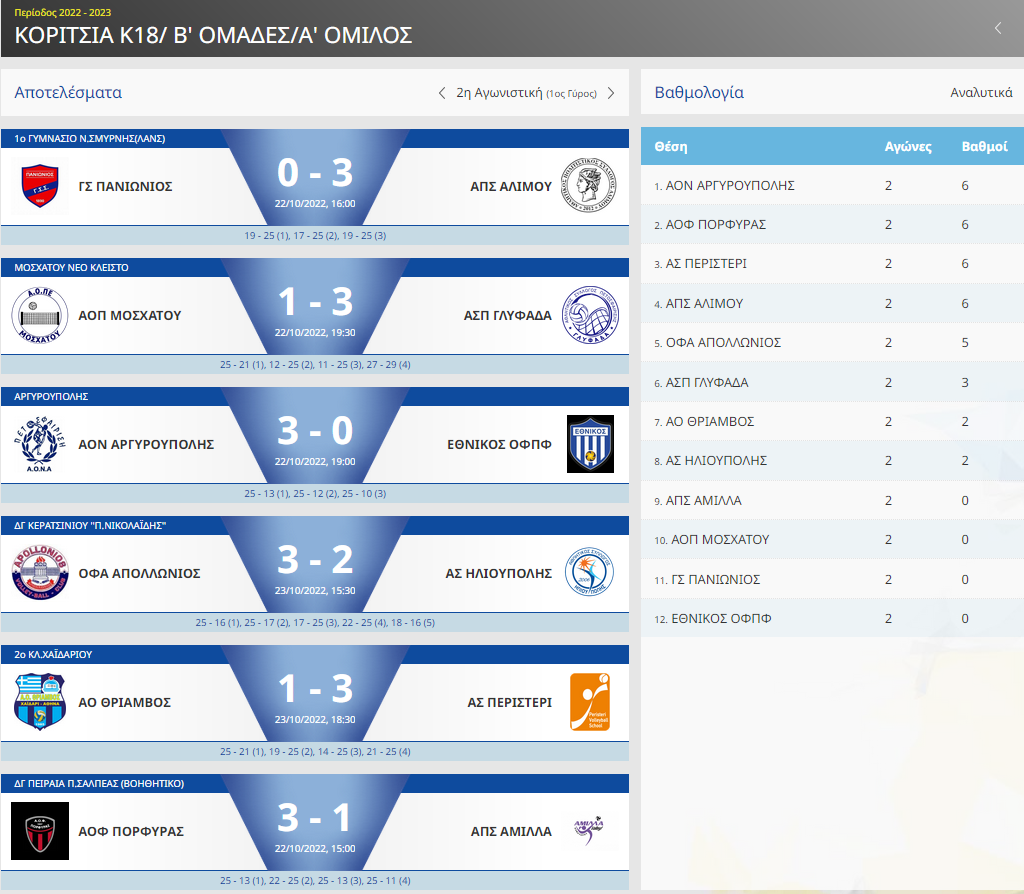Click the ΓΣ Πανιώνιος team logo
The height and width of the screenshot is (894, 1024).
coord(40,186)
